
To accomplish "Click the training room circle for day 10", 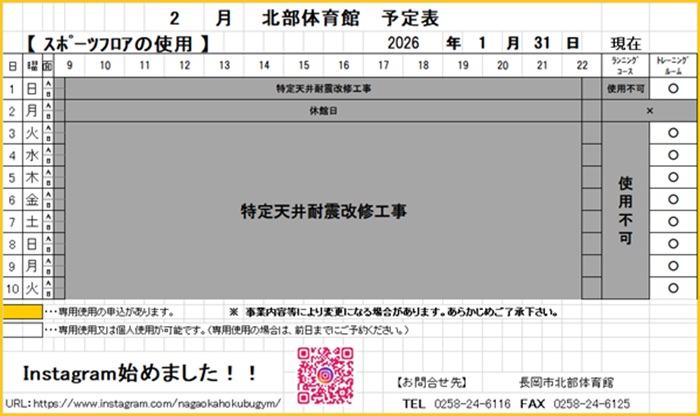I will point(672,288).
